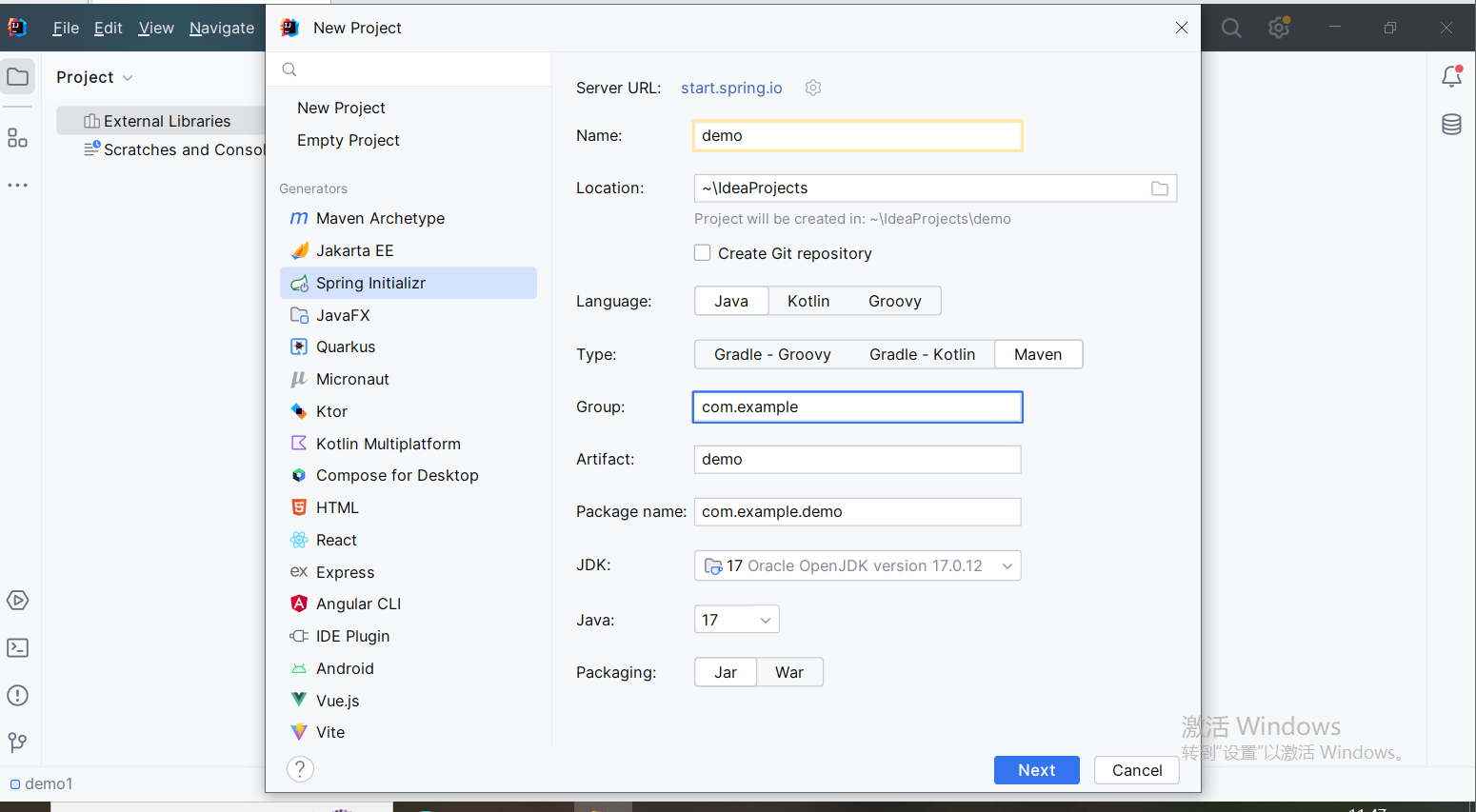This screenshot has width=1476, height=812.
Task: Select the Micronaut generator
Action: [x=409, y=379]
